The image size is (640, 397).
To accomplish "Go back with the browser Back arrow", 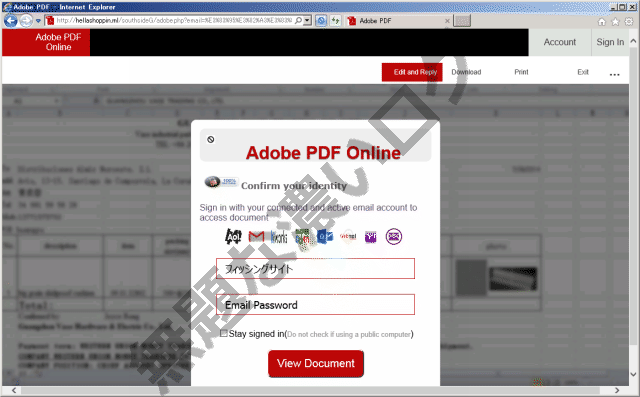I will click(11, 20).
